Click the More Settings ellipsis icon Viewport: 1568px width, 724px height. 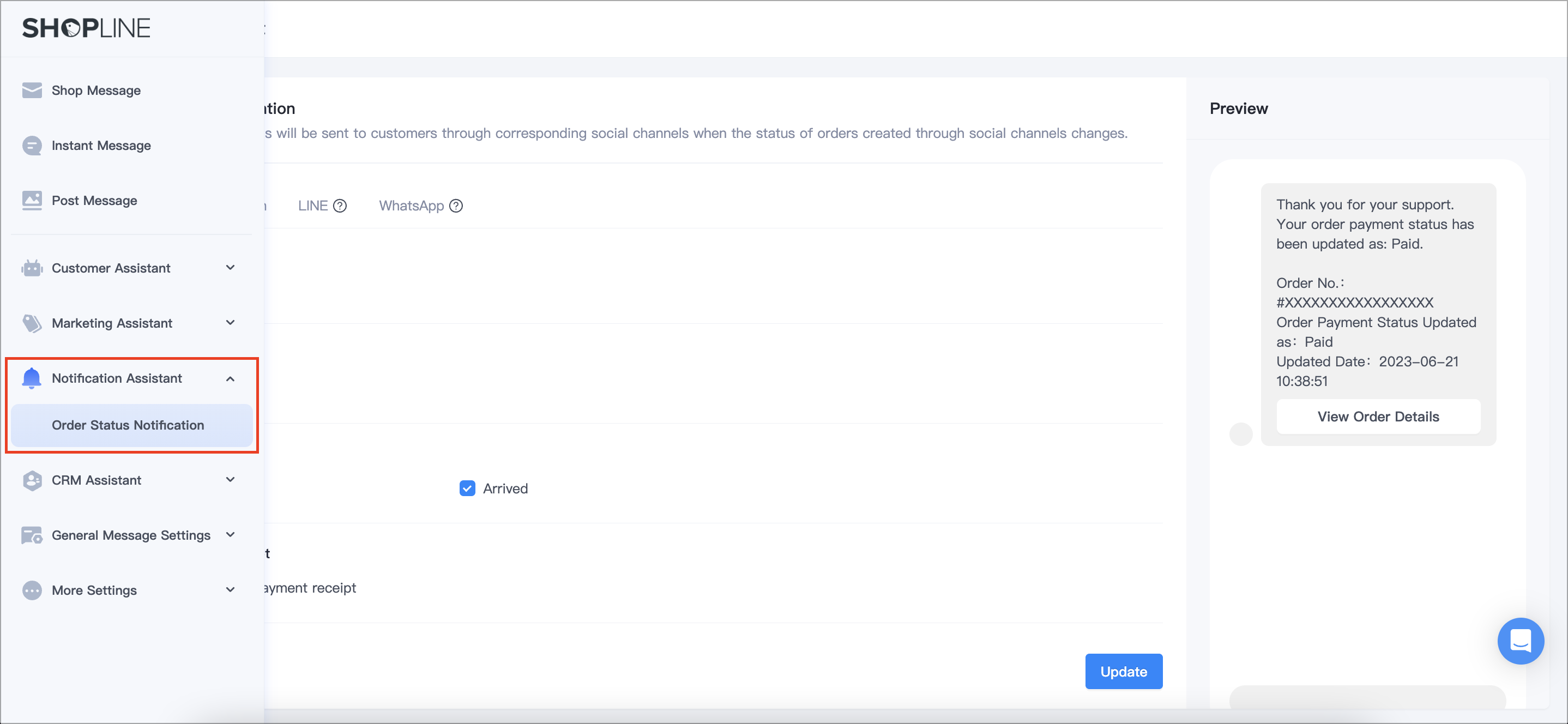(31, 589)
